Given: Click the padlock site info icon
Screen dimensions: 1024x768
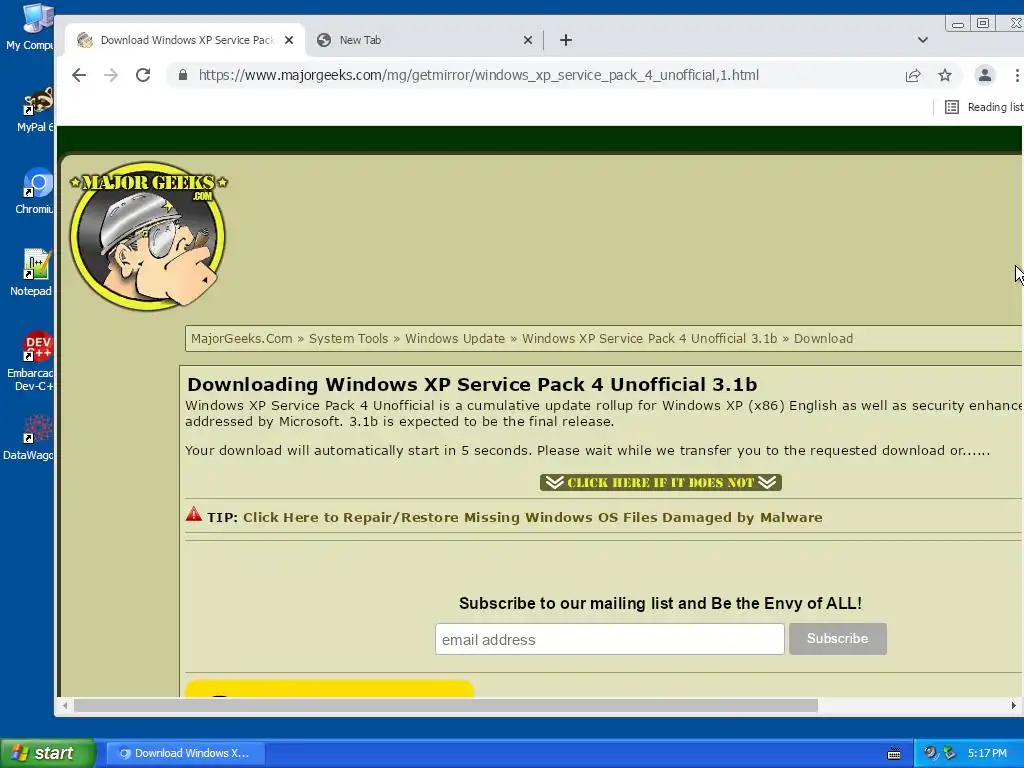Looking at the screenshot, I should (183, 75).
